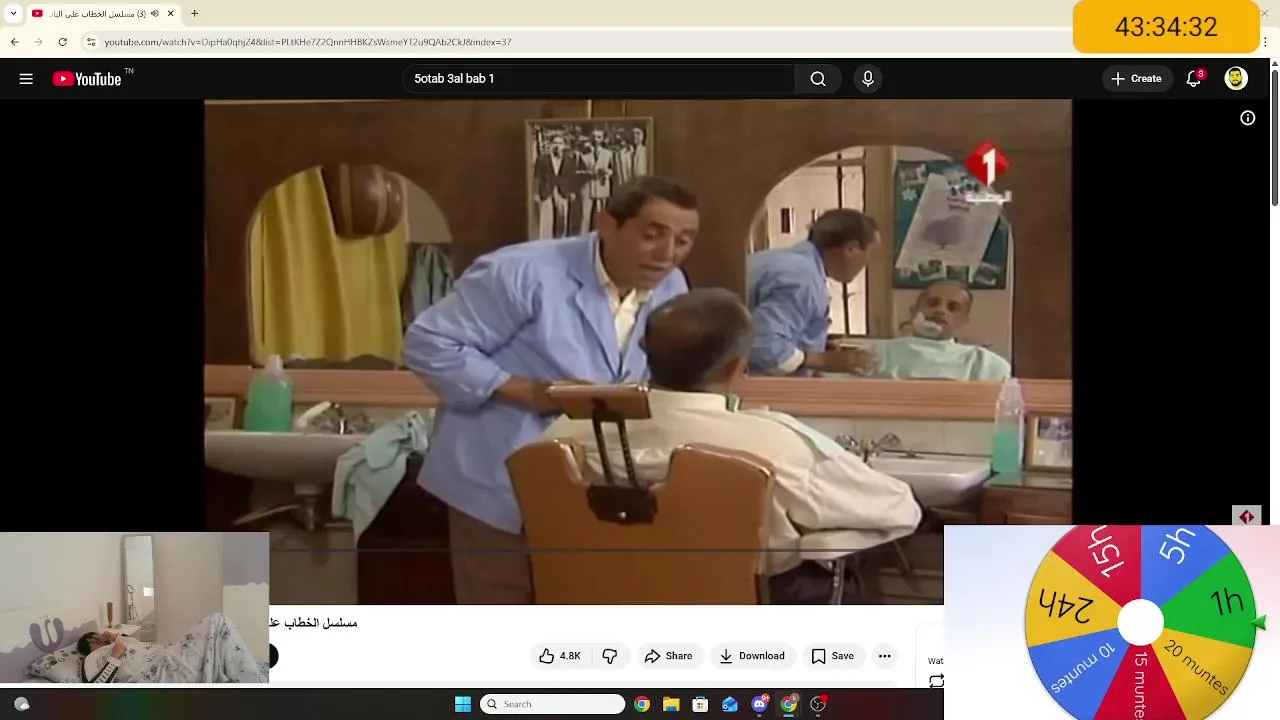The image size is (1280, 720).
Task: Select the browser address bar URL
Action: point(308,42)
